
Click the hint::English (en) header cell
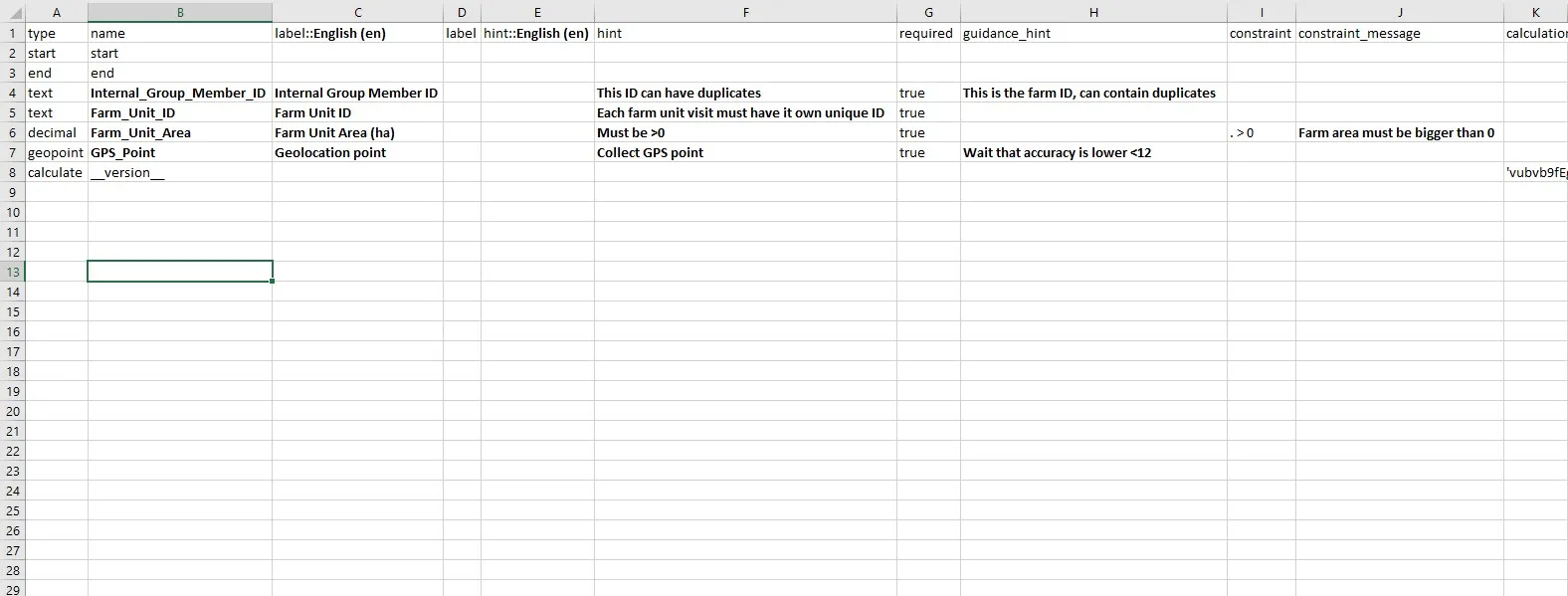tap(536, 33)
